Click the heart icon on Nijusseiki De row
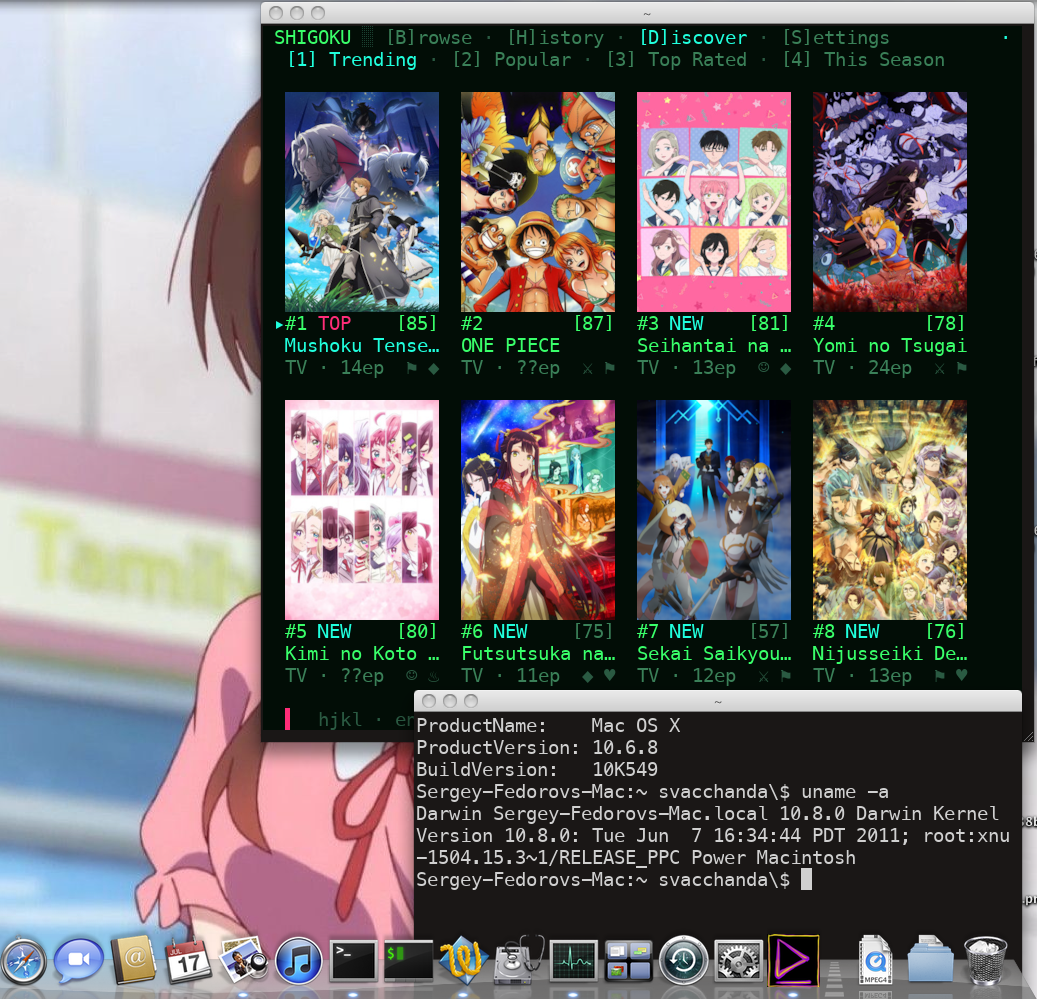The image size is (1037, 999). [x=962, y=676]
